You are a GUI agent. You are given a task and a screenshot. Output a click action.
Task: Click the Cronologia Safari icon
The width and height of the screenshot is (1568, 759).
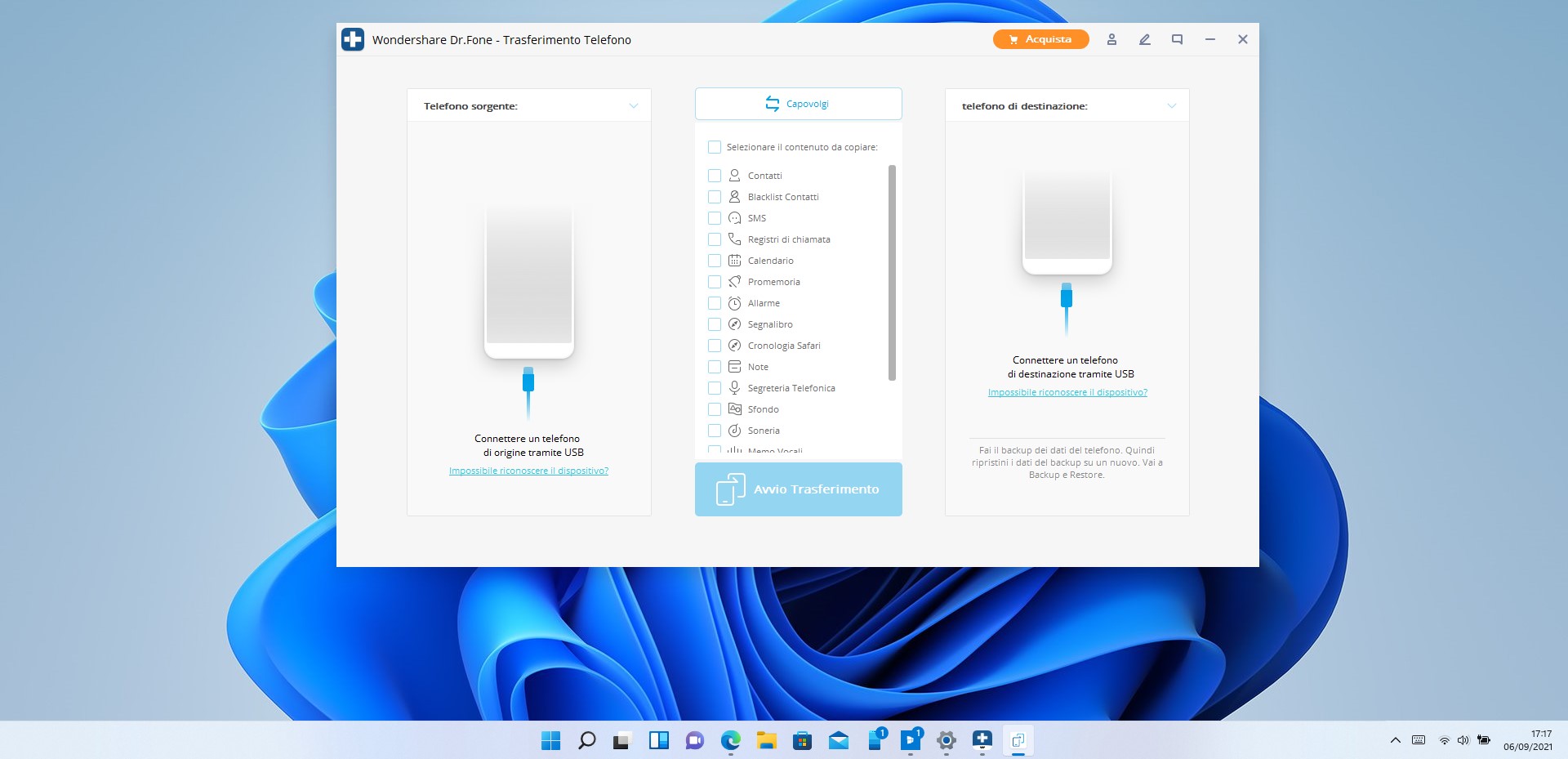pyautogui.click(x=734, y=346)
